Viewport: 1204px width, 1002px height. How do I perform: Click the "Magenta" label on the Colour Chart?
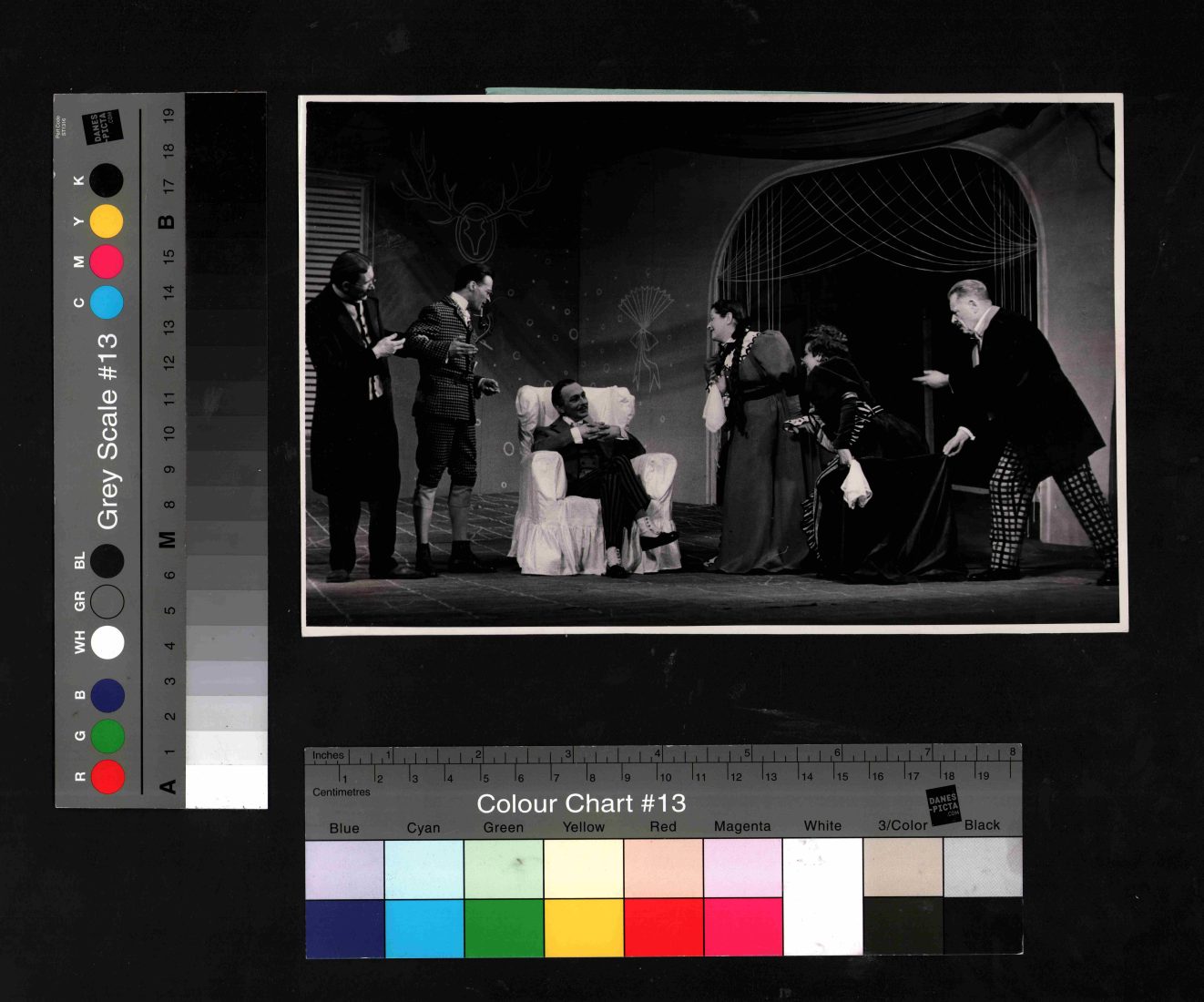click(x=741, y=826)
